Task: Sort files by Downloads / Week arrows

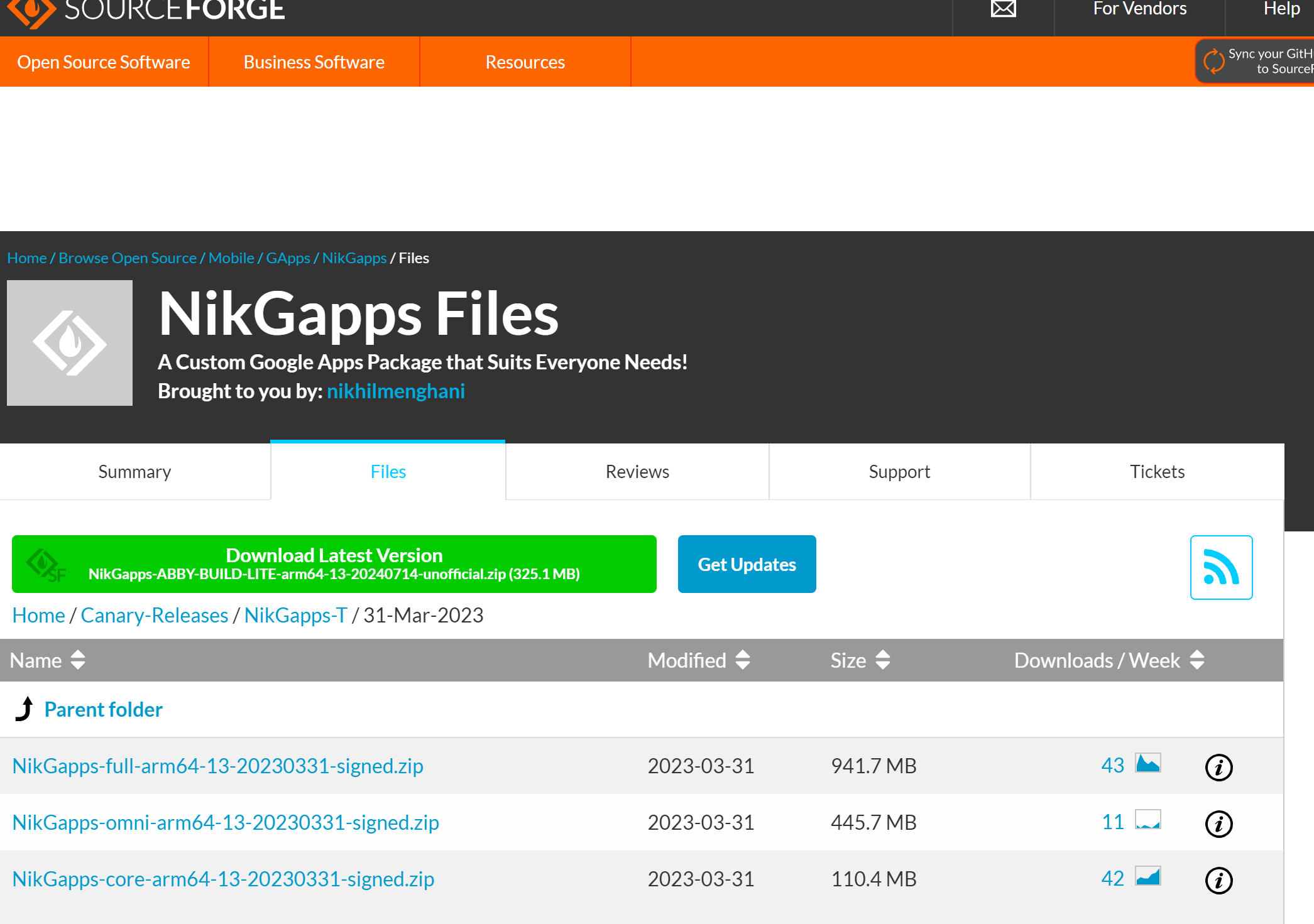Action: click(x=1197, y=660)
